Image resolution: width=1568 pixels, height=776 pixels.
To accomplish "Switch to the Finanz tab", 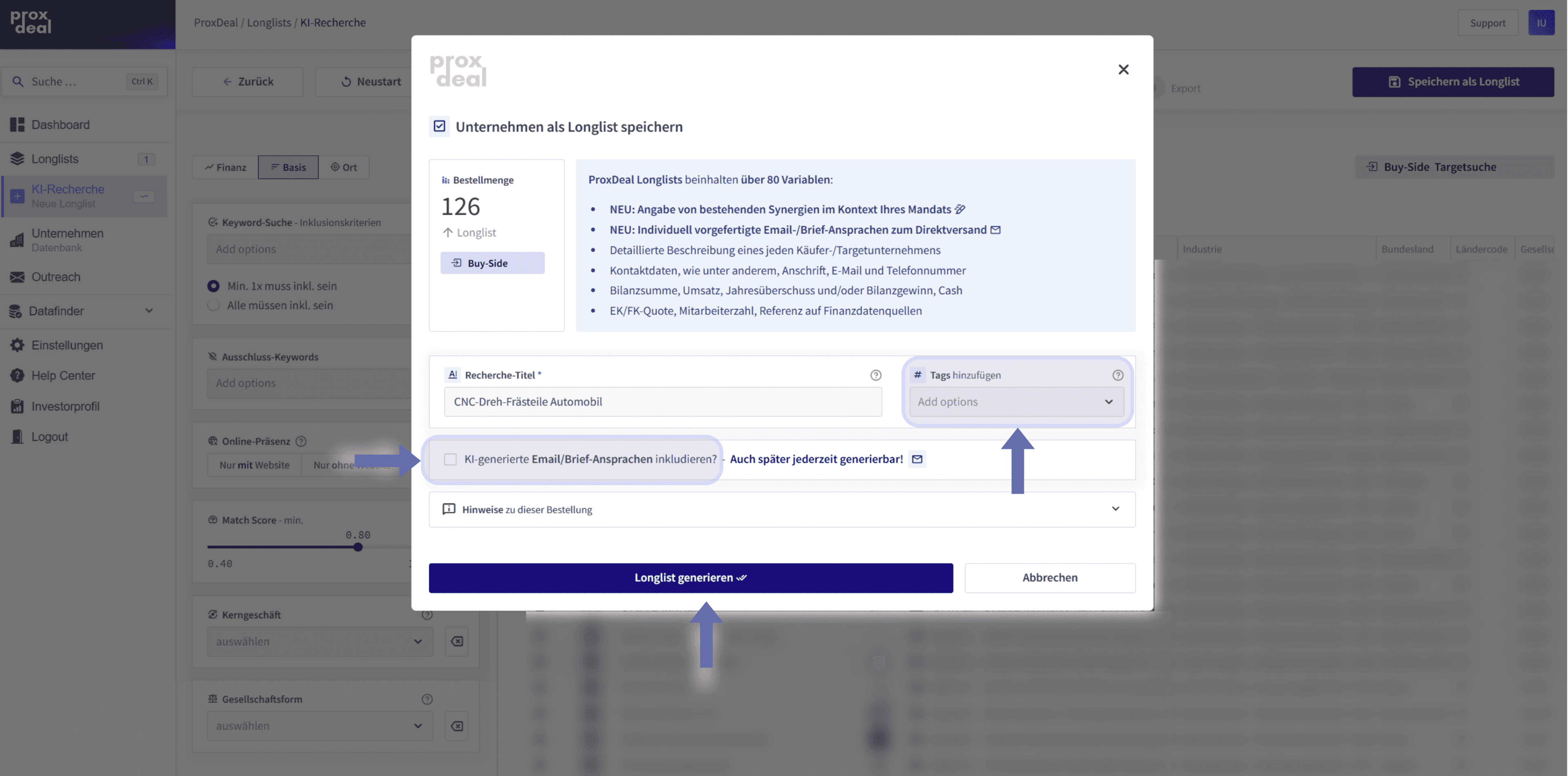I will [x=225, y=167].
